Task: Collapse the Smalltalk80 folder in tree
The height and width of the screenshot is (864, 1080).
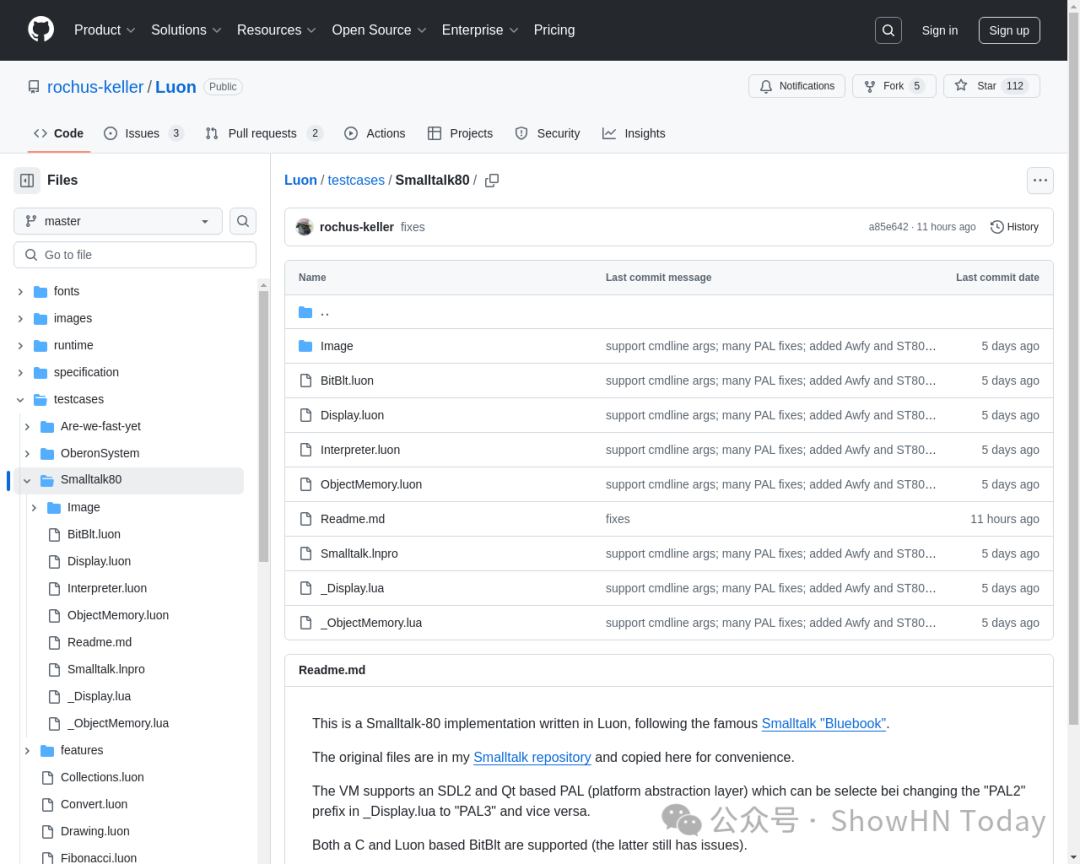Action: [x=27, y=480]
